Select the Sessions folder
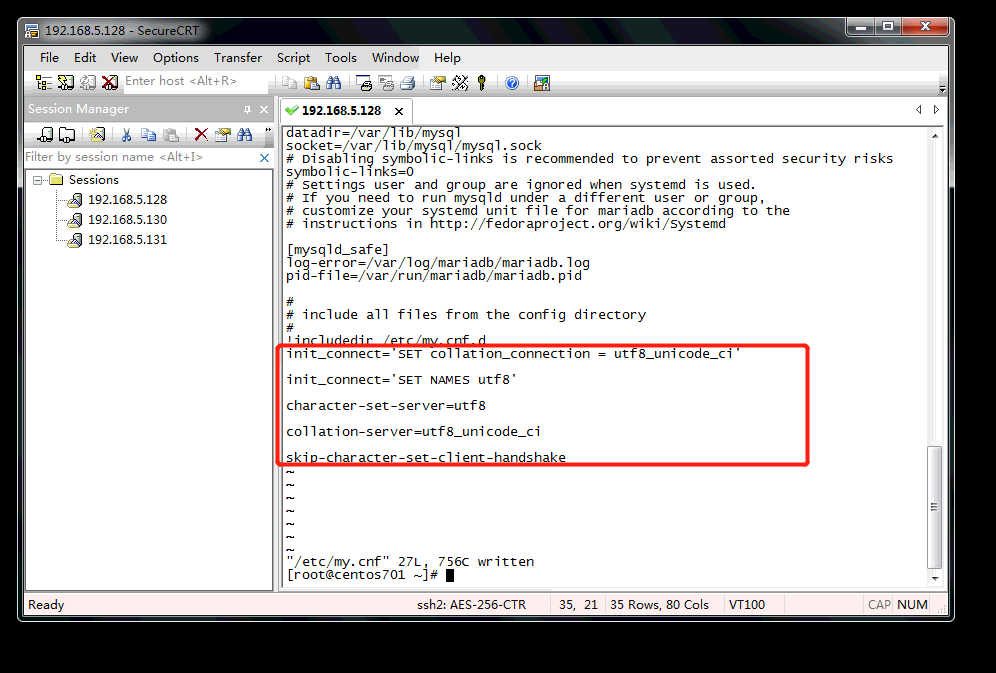 [93, 180]
